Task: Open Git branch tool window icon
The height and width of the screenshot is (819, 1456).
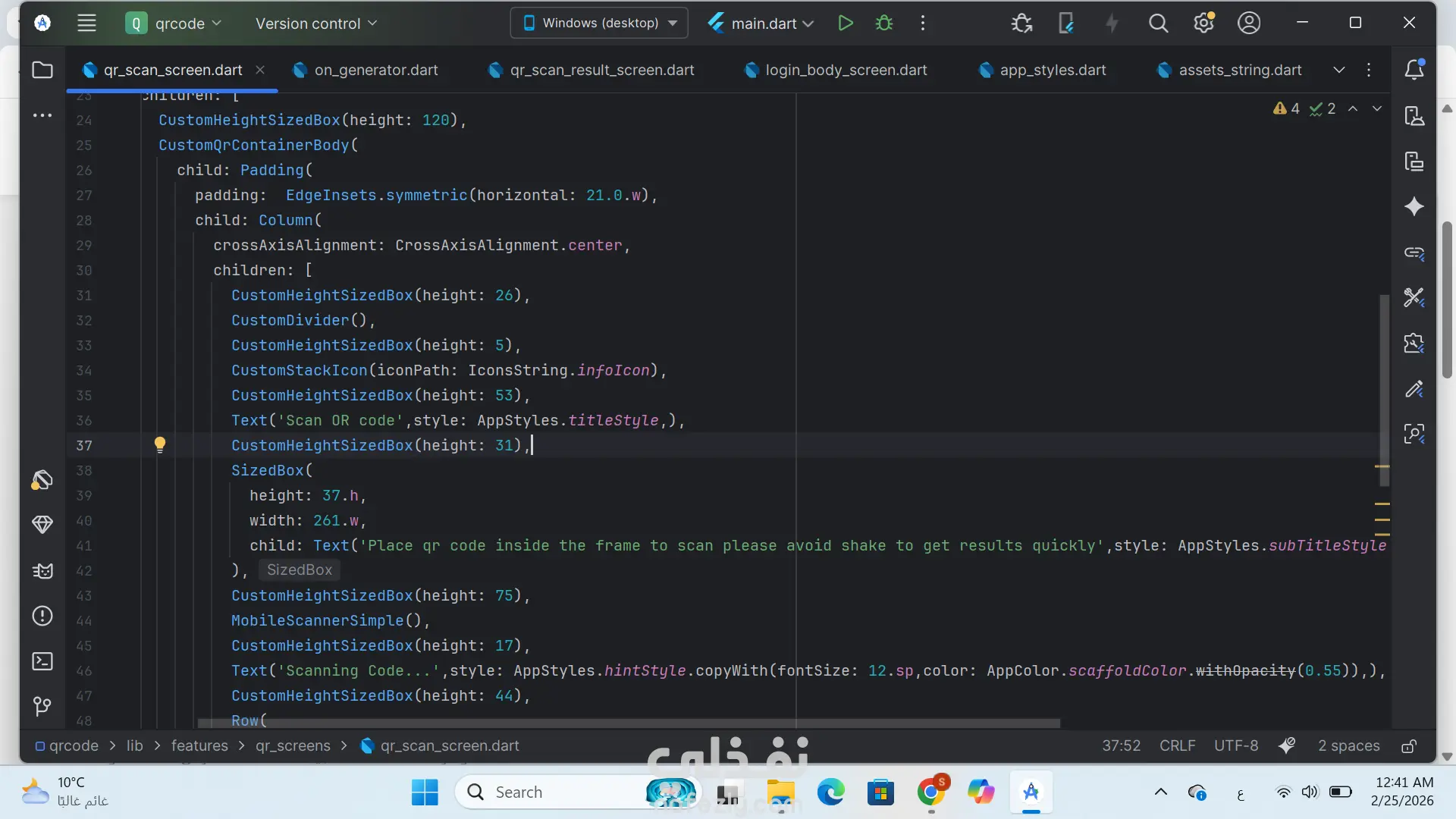Action: pyautogui.click(x=42, y=707)
